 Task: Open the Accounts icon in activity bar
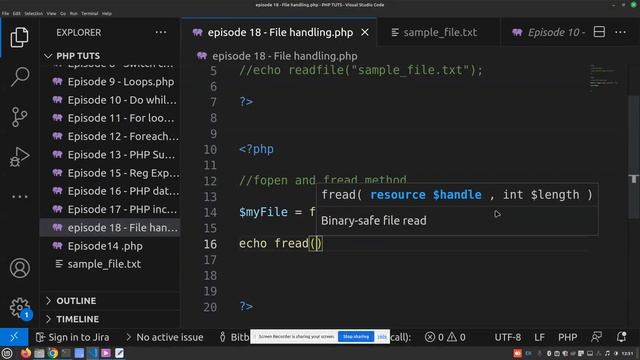tap(19, 268)
